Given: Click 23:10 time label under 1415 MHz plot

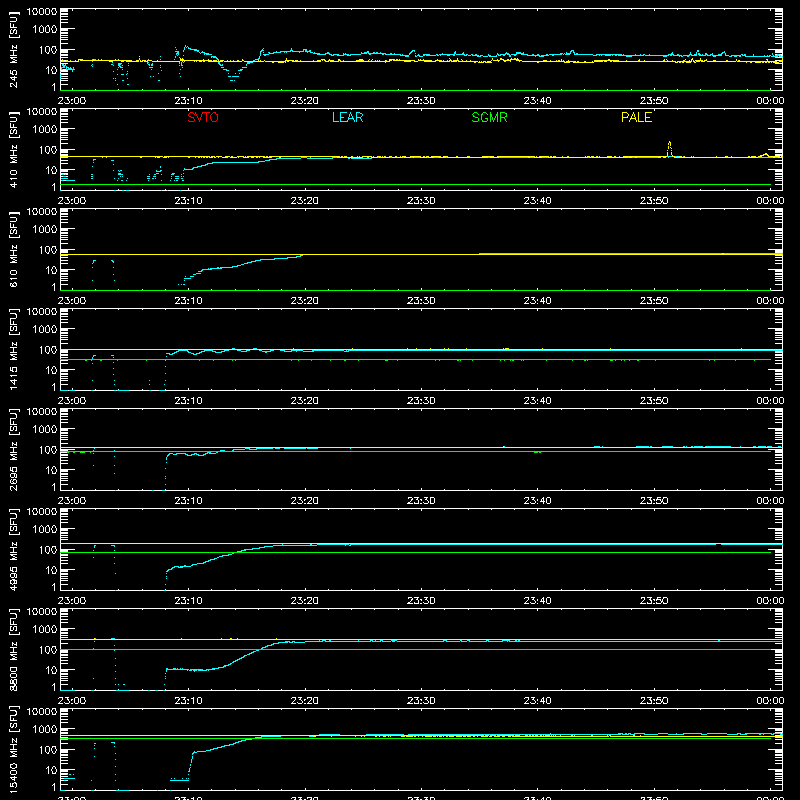Looking at the screenshot, I should pyautogui.click(x=188, y=401).
